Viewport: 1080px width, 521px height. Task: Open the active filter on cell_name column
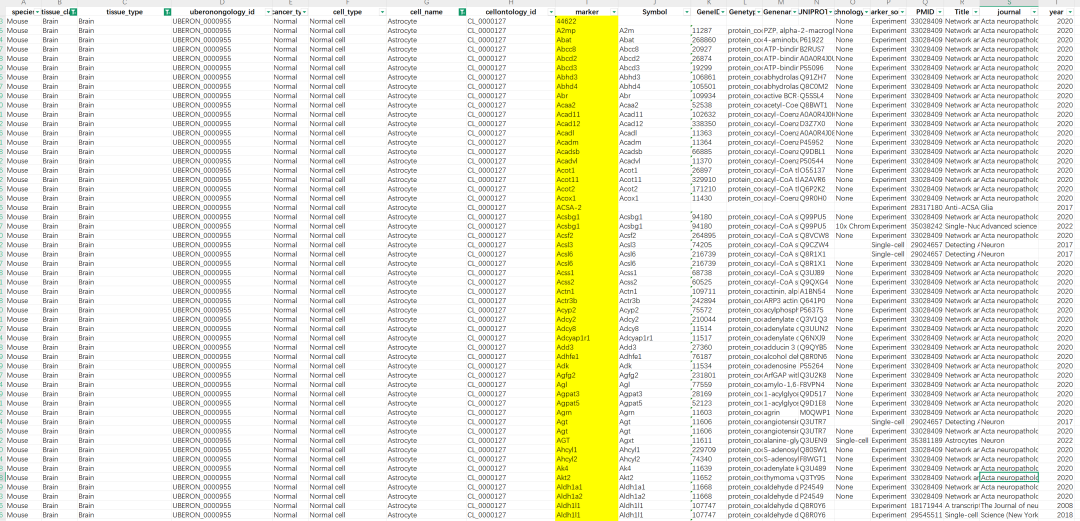[461, 13]
